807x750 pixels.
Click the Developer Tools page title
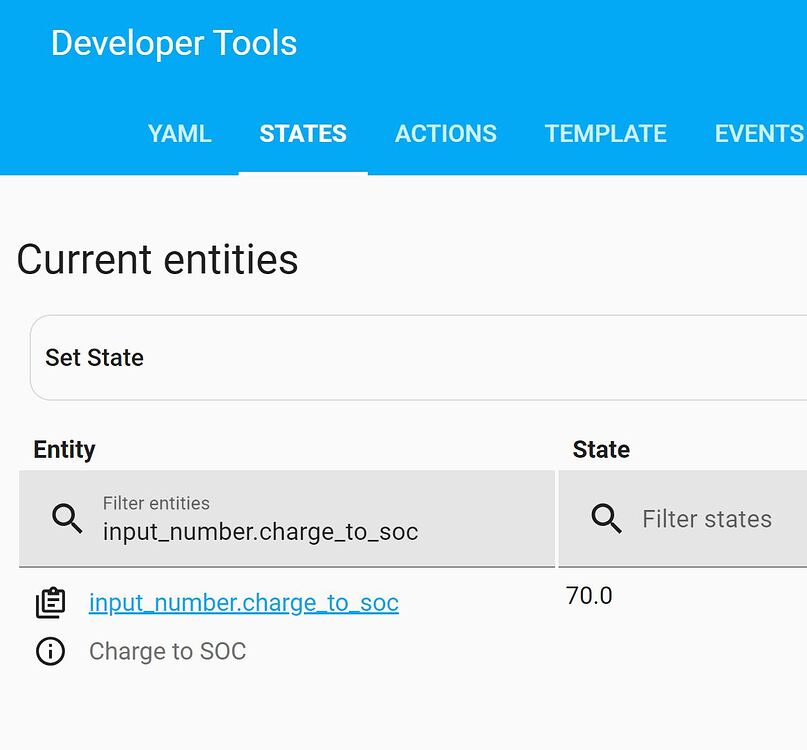pyautogui.click(x=174, y=44)
